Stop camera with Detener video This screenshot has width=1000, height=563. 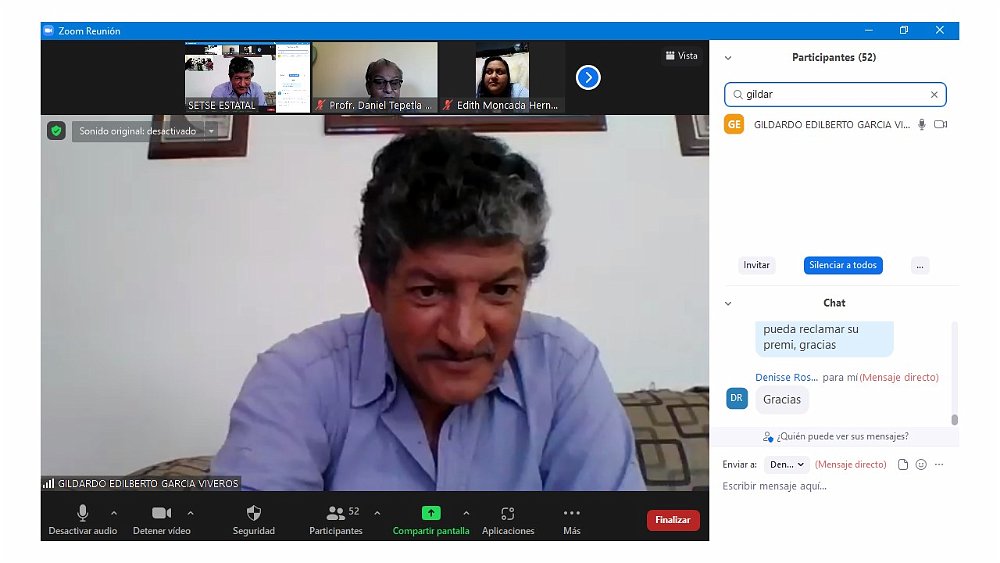(161, 513)
